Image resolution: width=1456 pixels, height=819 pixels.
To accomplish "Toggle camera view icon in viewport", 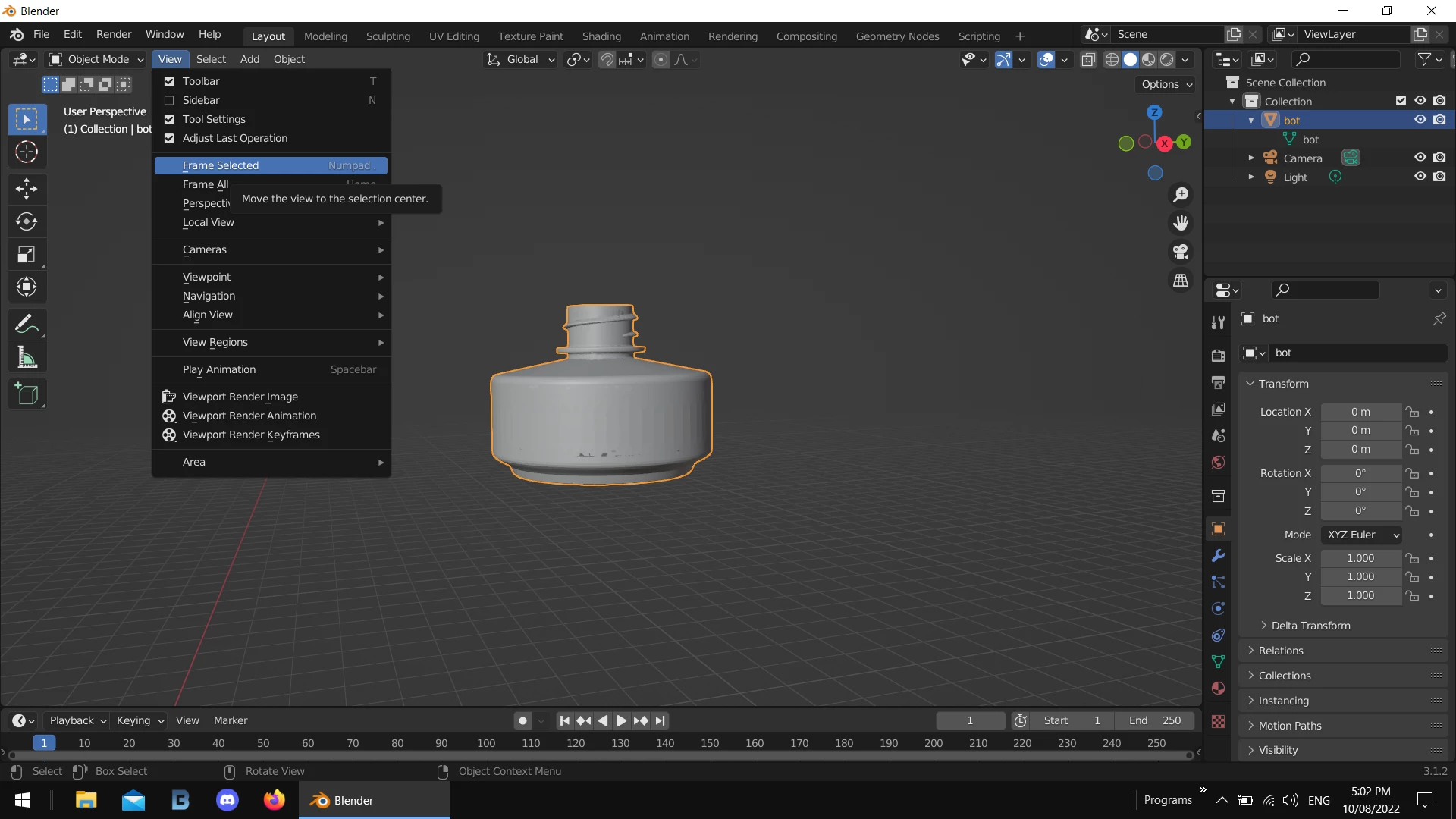I will point(1181,252).
